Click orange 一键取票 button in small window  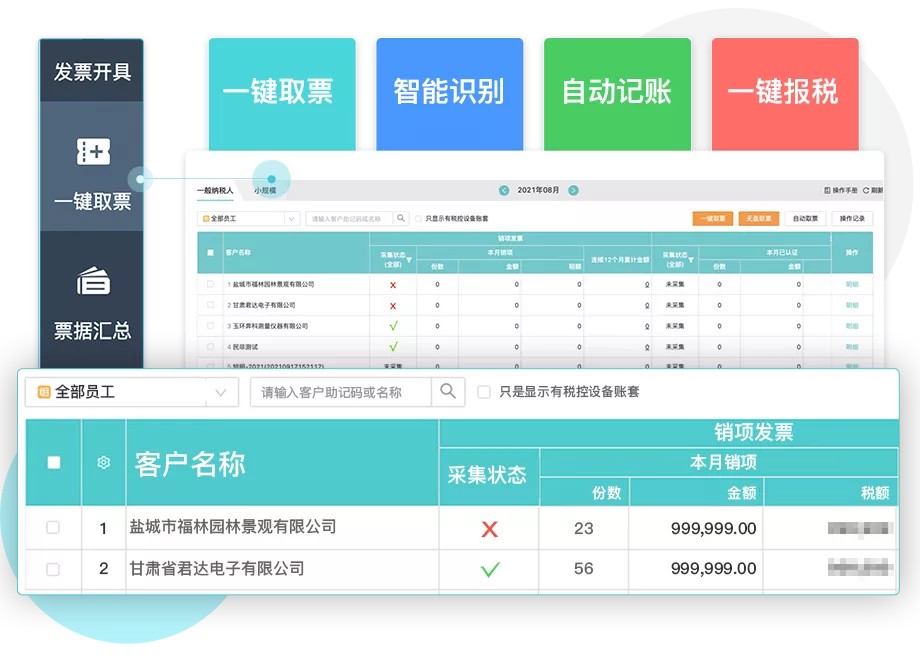tap(713, 219)
